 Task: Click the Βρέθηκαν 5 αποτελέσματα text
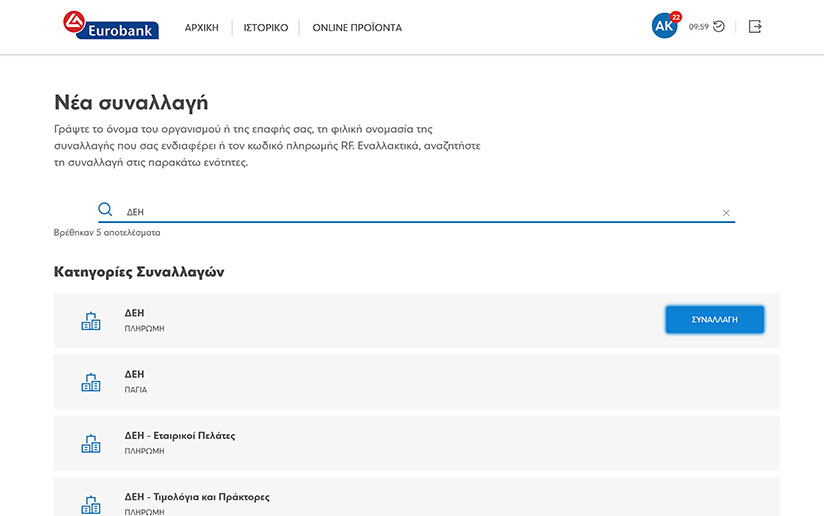(107, 232)
